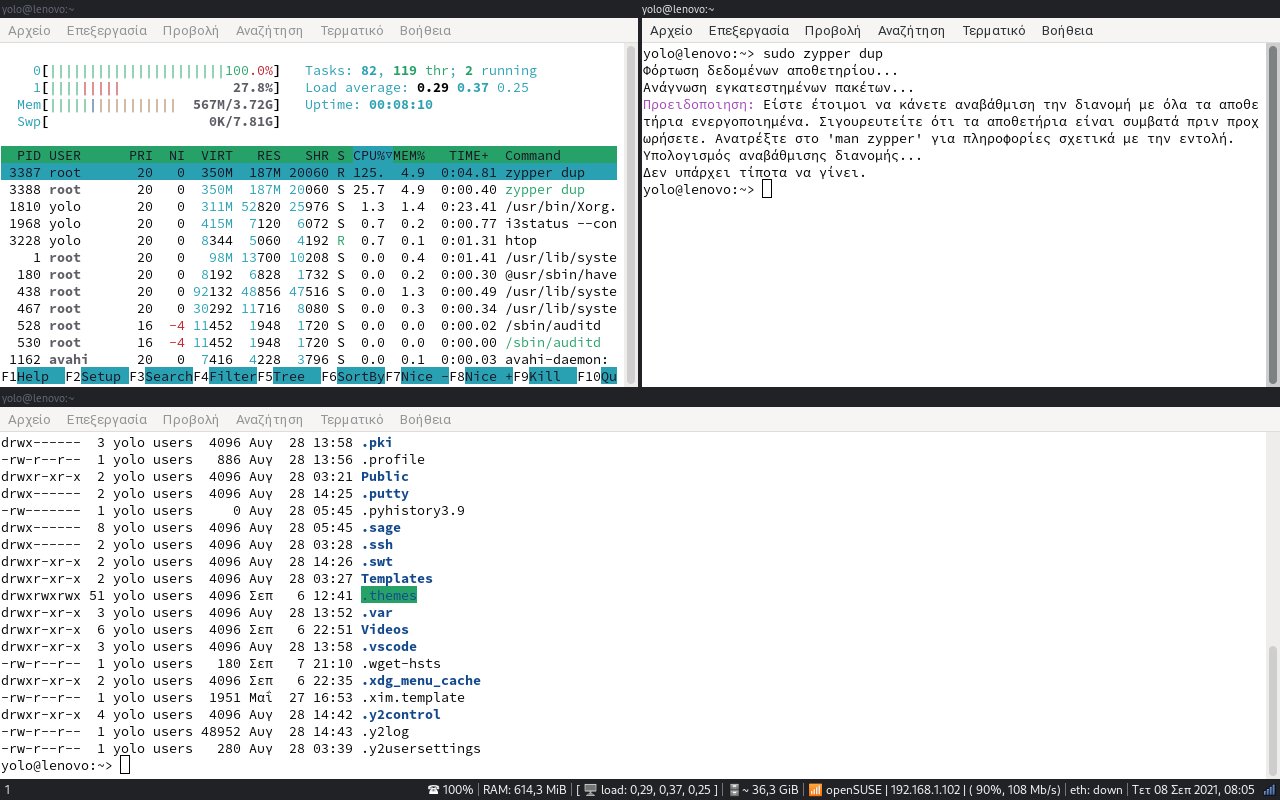1280x800 pixels.
Task: Sort htop by the RES column header
Action: pos(269,155)
